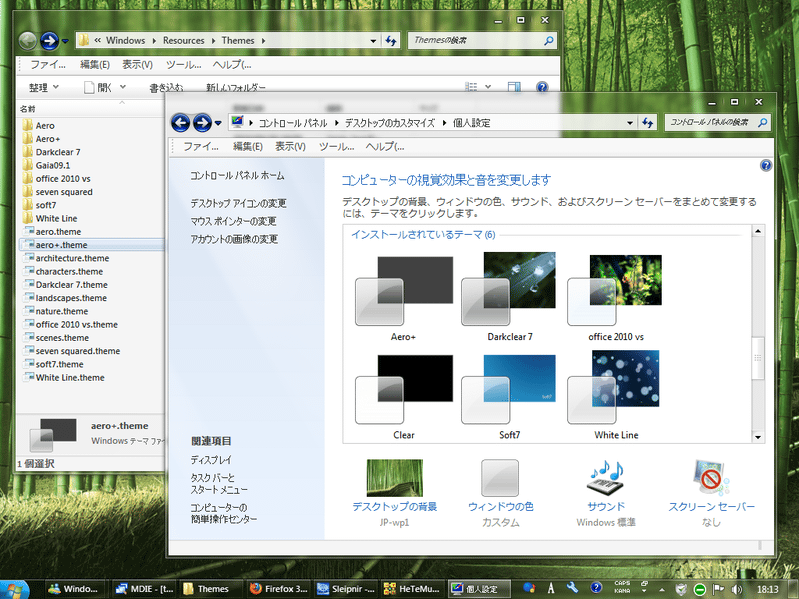Click the back arrow in the personalization window

[x=180, y=123]
